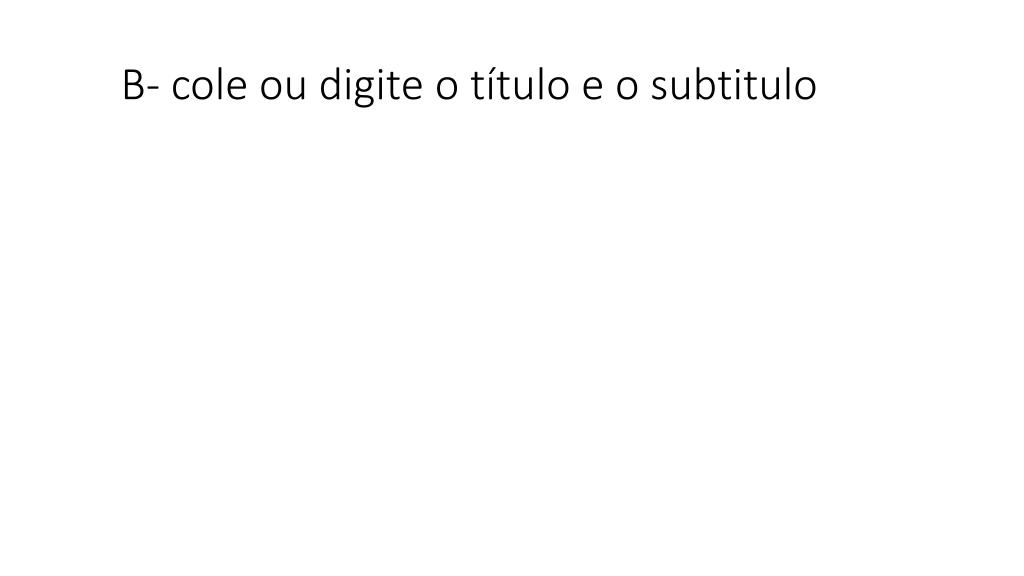Click the slide title text line
The image size is (1024, 576).
(x=469, y=86)
